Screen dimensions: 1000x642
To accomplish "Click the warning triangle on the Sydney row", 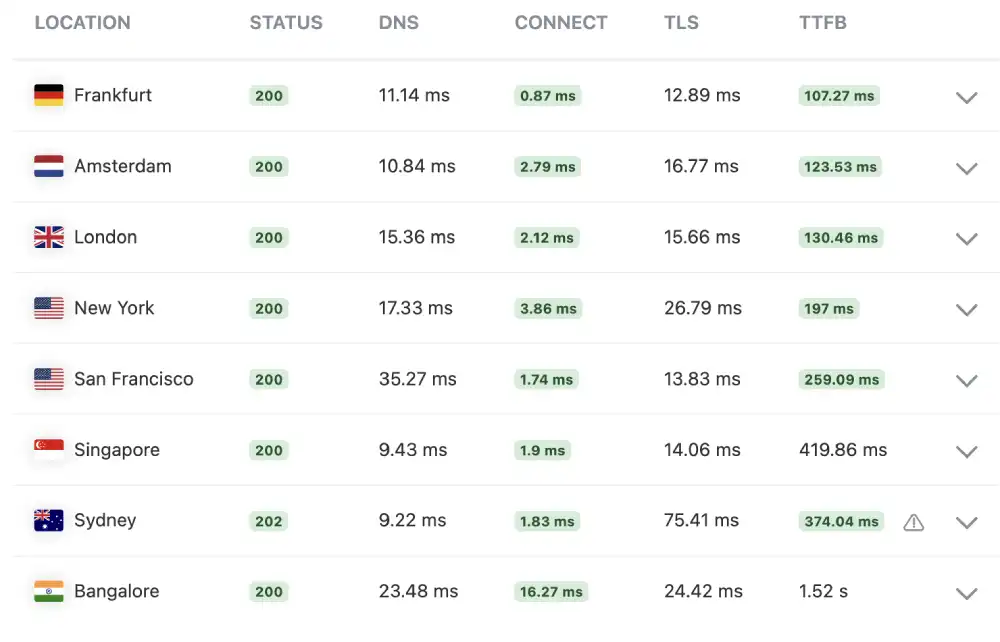I will [x=914, y=521].
